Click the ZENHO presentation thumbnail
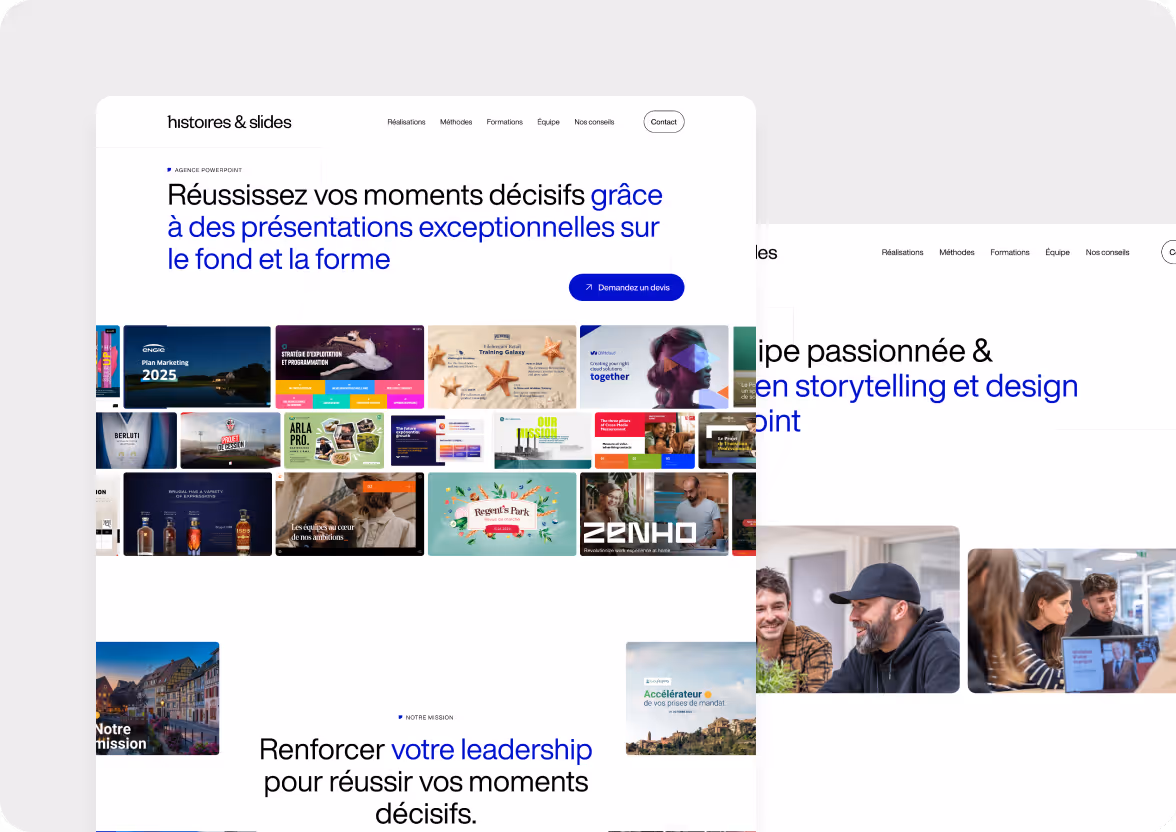This screenshot has height=832, width=1176. pos(654,514)
